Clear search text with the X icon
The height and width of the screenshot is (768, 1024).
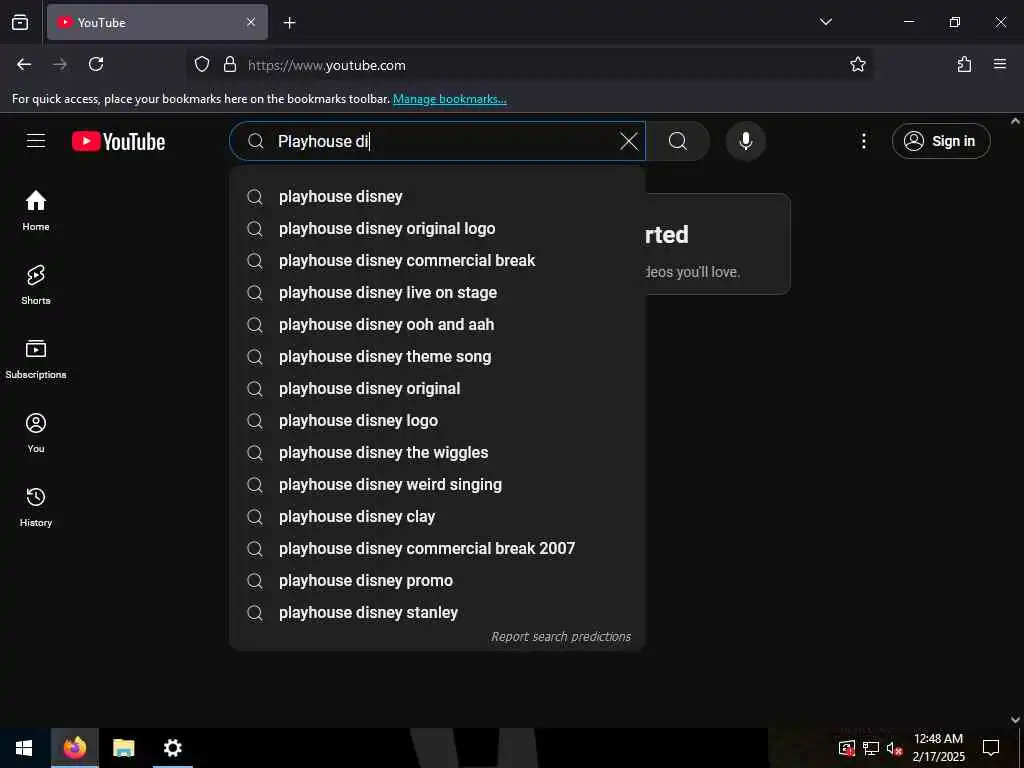(x=629, y=141)
